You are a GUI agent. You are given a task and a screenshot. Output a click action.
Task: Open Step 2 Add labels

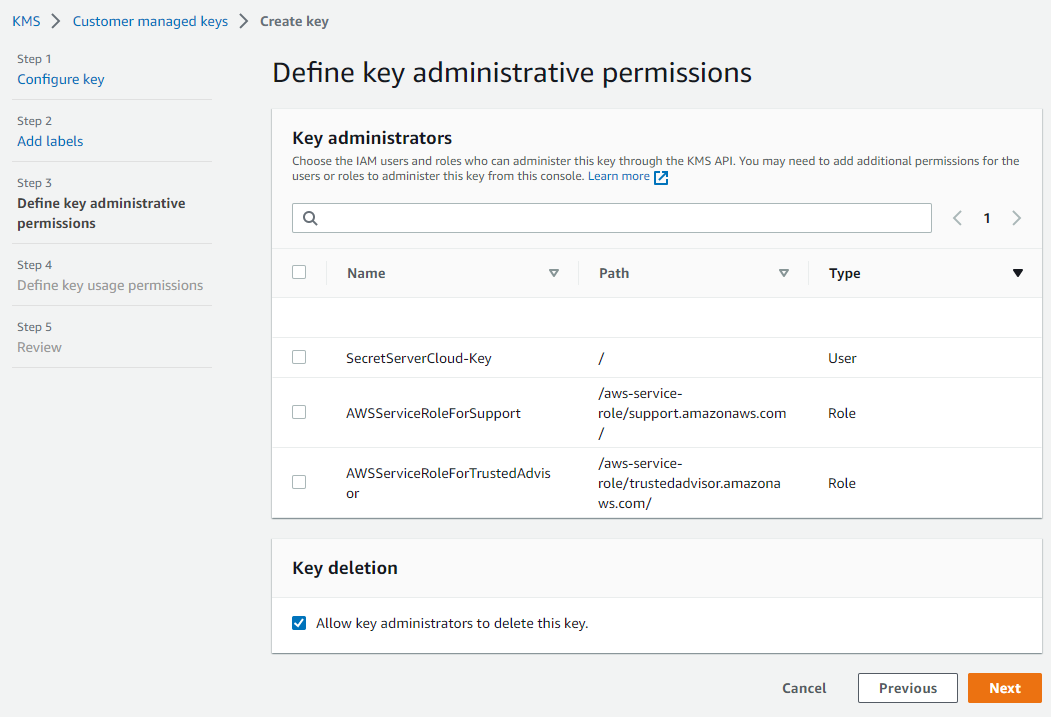click(x=50, y=141)
